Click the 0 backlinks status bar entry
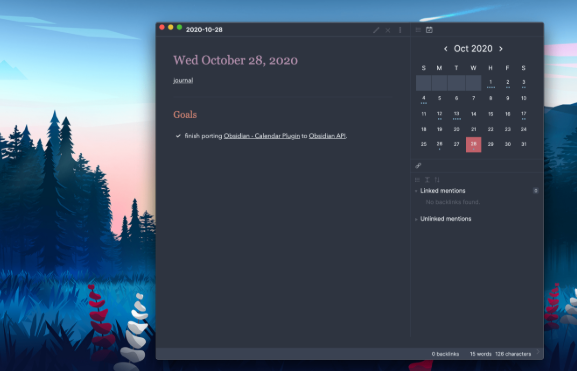The image size is (577, 371). (445, 354)
